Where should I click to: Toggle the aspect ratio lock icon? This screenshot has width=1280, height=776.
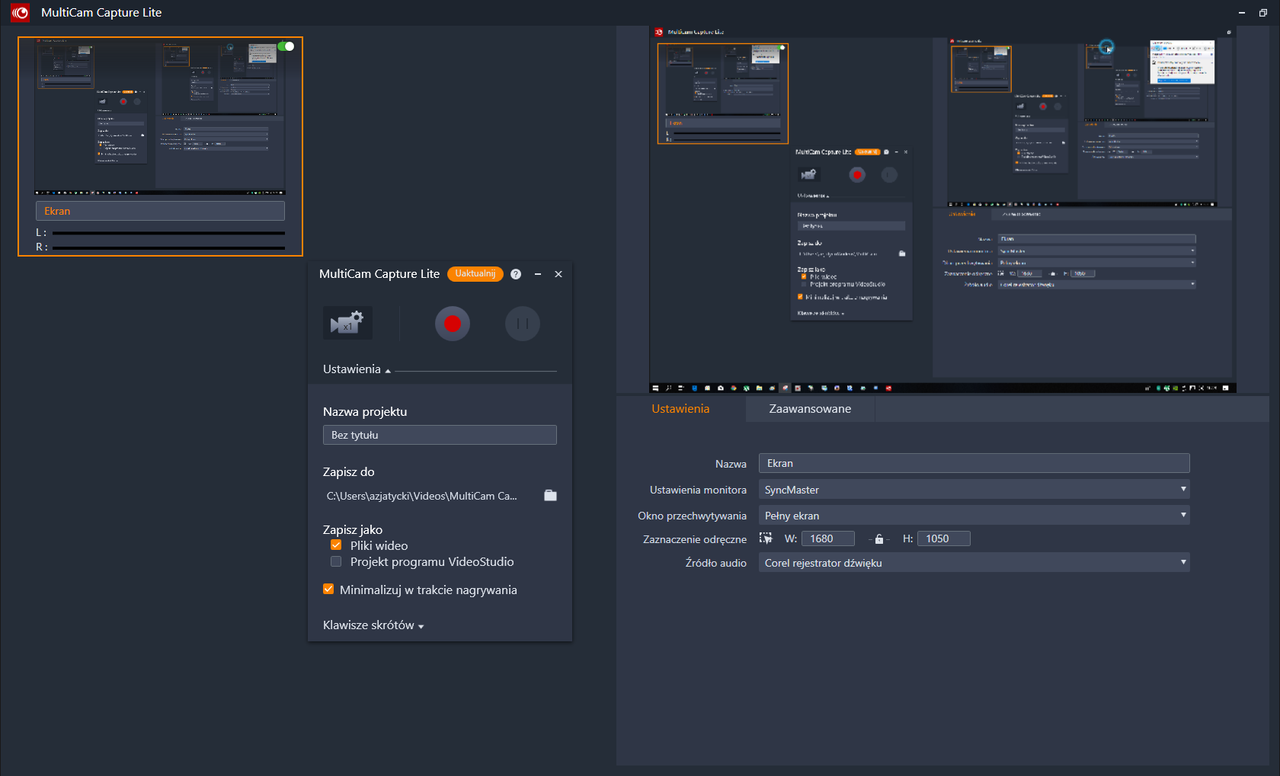tap(879, 539)
